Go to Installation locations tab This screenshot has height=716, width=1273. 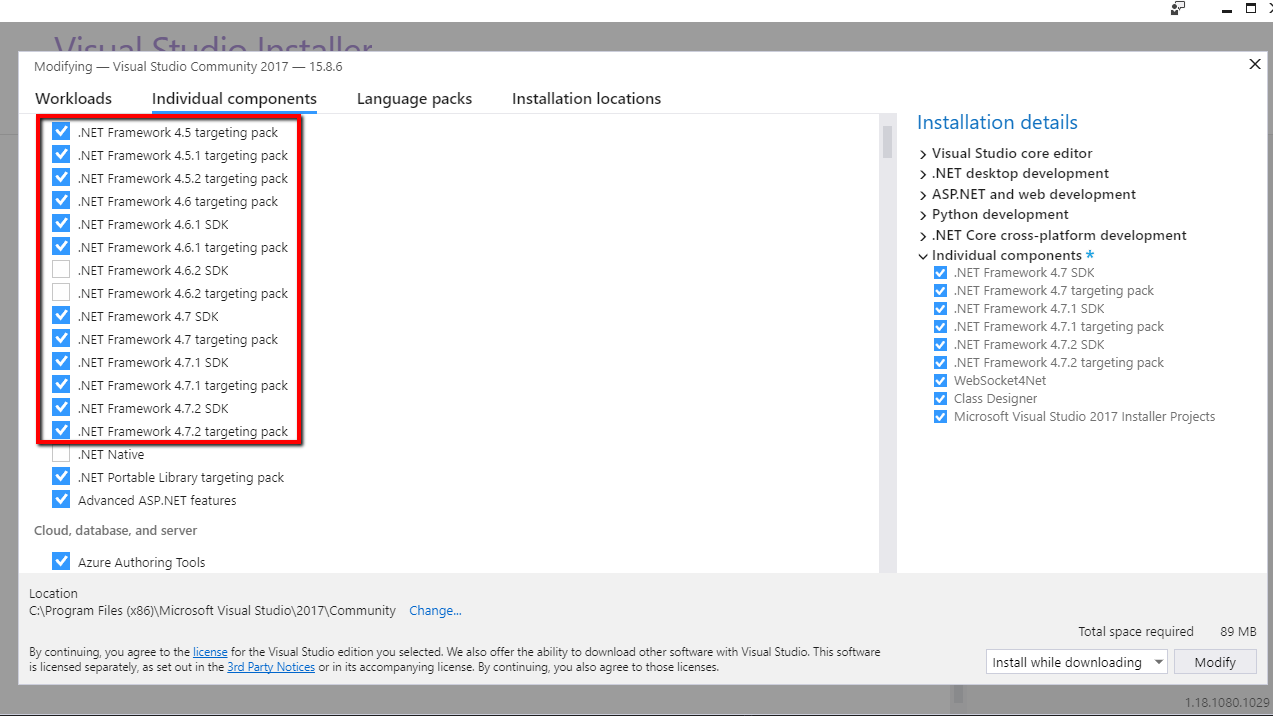(x=586, y=99)
